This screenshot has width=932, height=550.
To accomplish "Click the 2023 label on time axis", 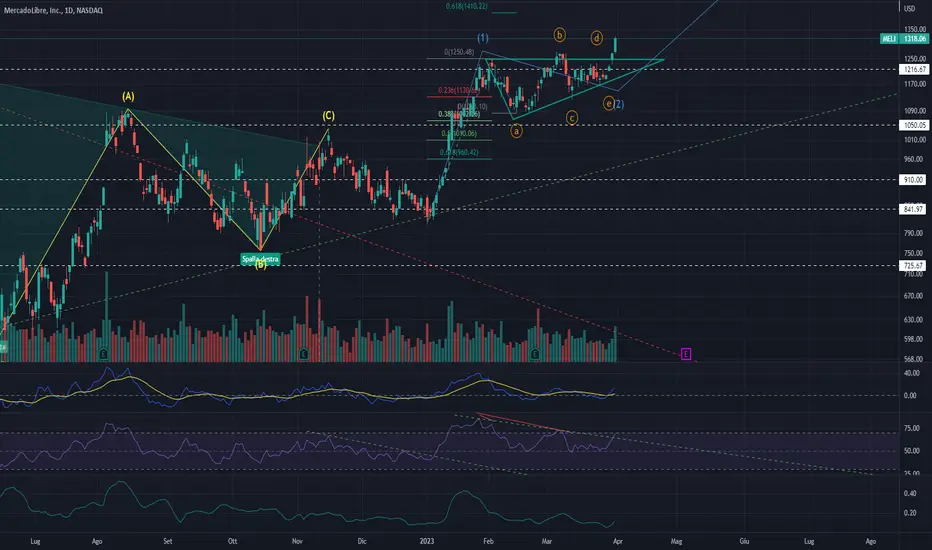I will (x=426, y=541).
